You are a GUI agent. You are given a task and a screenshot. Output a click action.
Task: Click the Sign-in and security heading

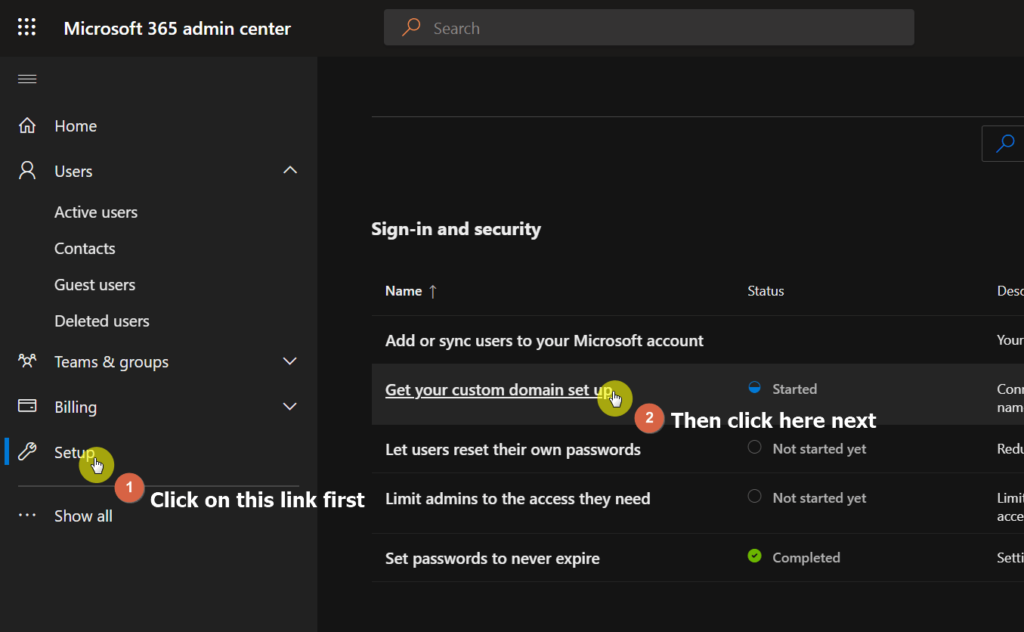click(x=456, y=229)
